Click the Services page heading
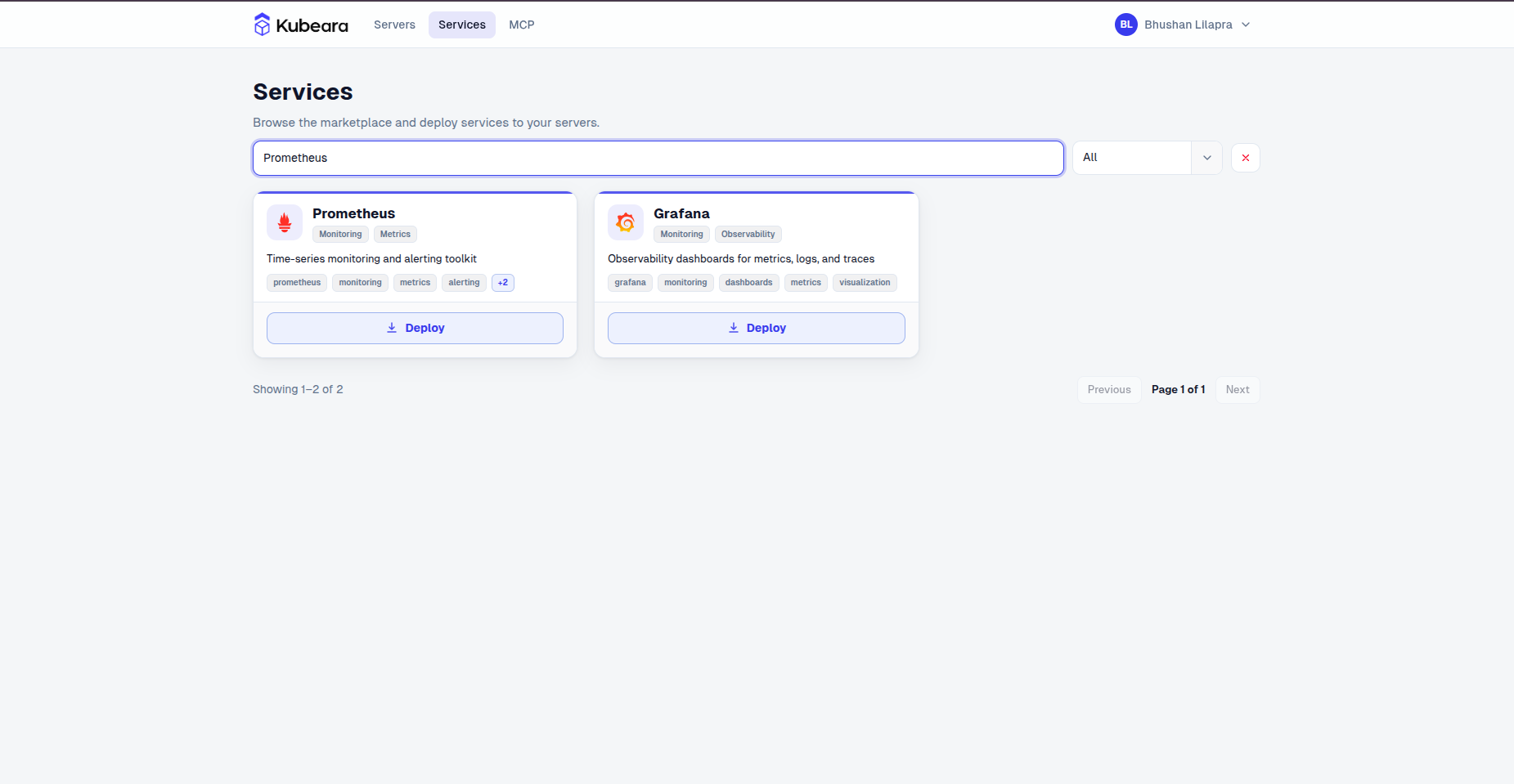1514x784 pixels. [x=303, y=92]
